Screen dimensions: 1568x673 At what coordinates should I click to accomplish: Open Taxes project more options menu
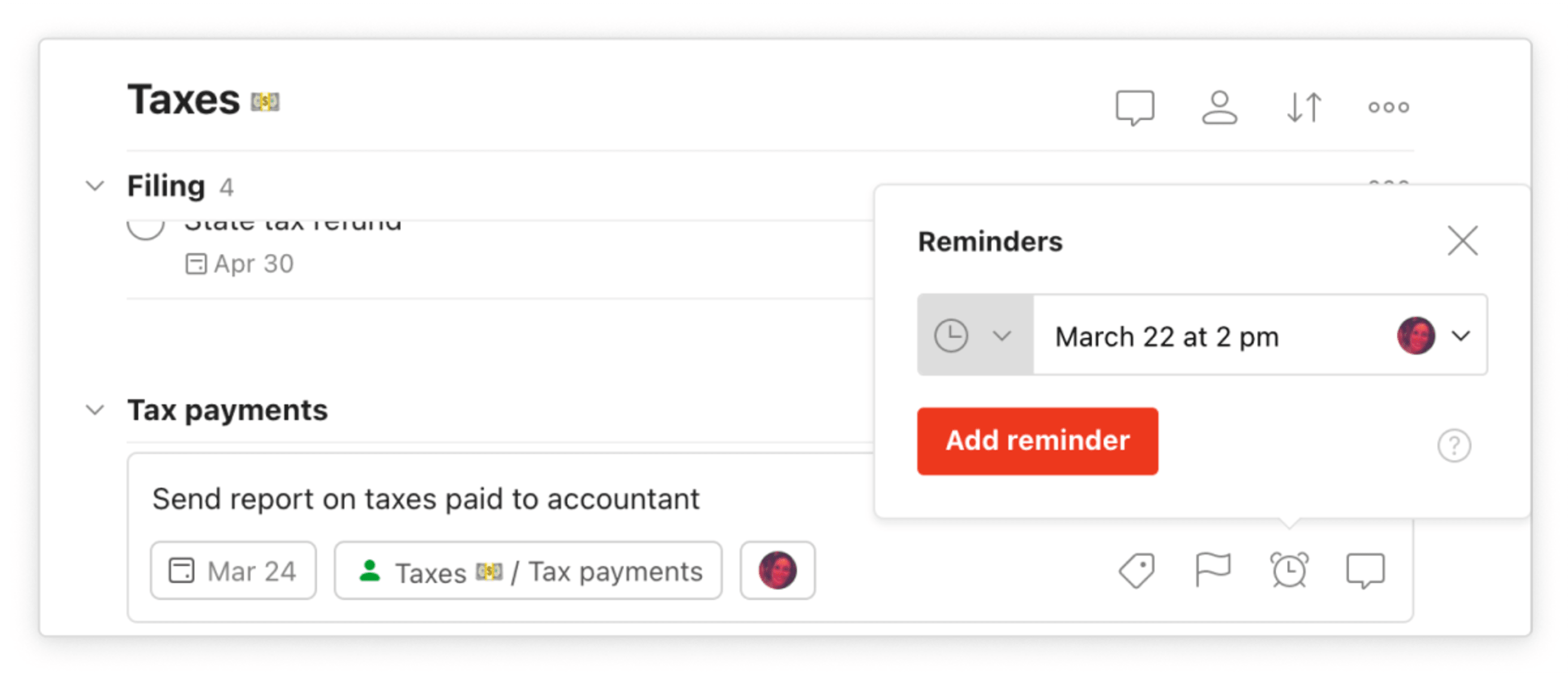pyautogui.click(x=1389, y=107)
